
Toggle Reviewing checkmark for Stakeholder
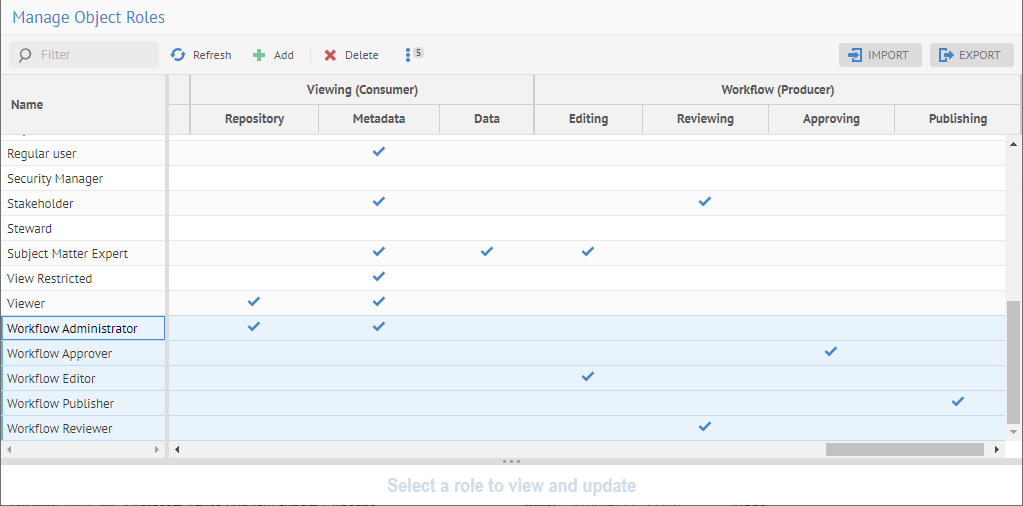click(x=705, y=202)
